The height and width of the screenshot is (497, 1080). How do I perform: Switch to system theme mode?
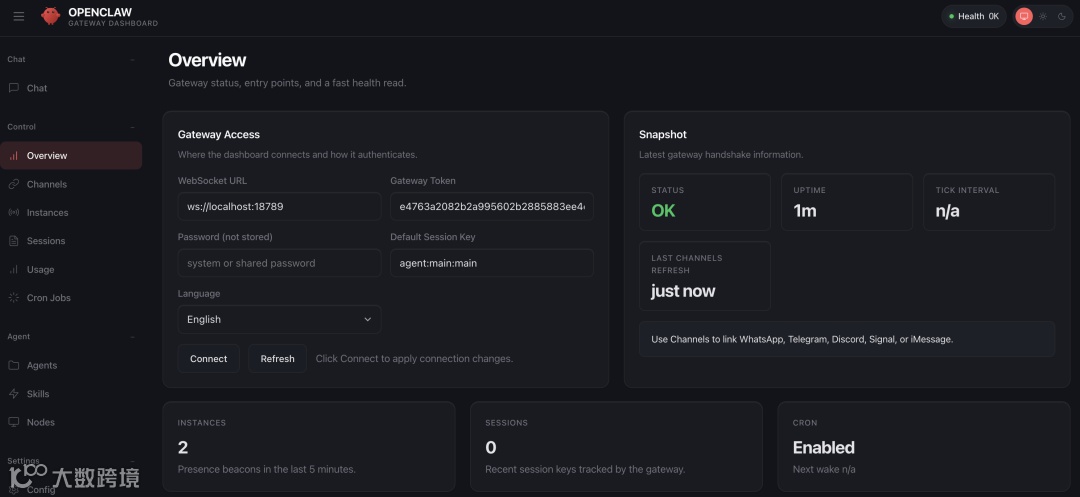(x=1023, y=16)
